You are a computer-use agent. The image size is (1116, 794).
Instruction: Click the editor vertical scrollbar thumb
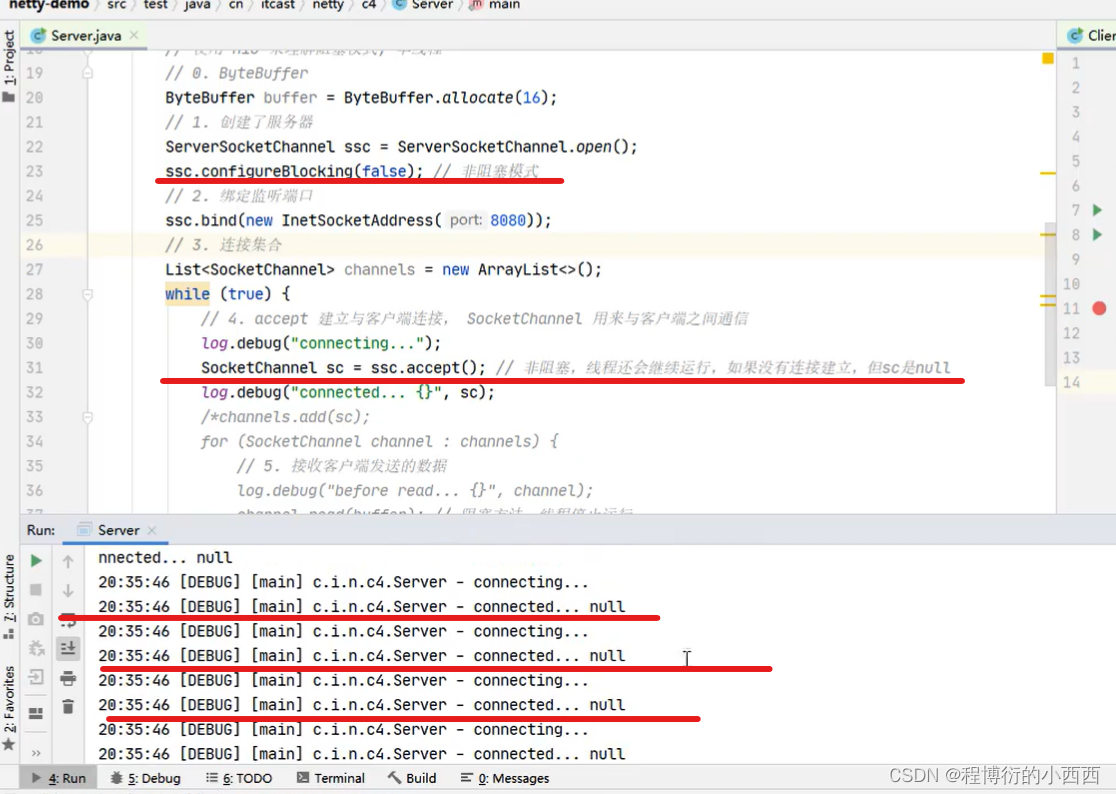coord(1050,304)
